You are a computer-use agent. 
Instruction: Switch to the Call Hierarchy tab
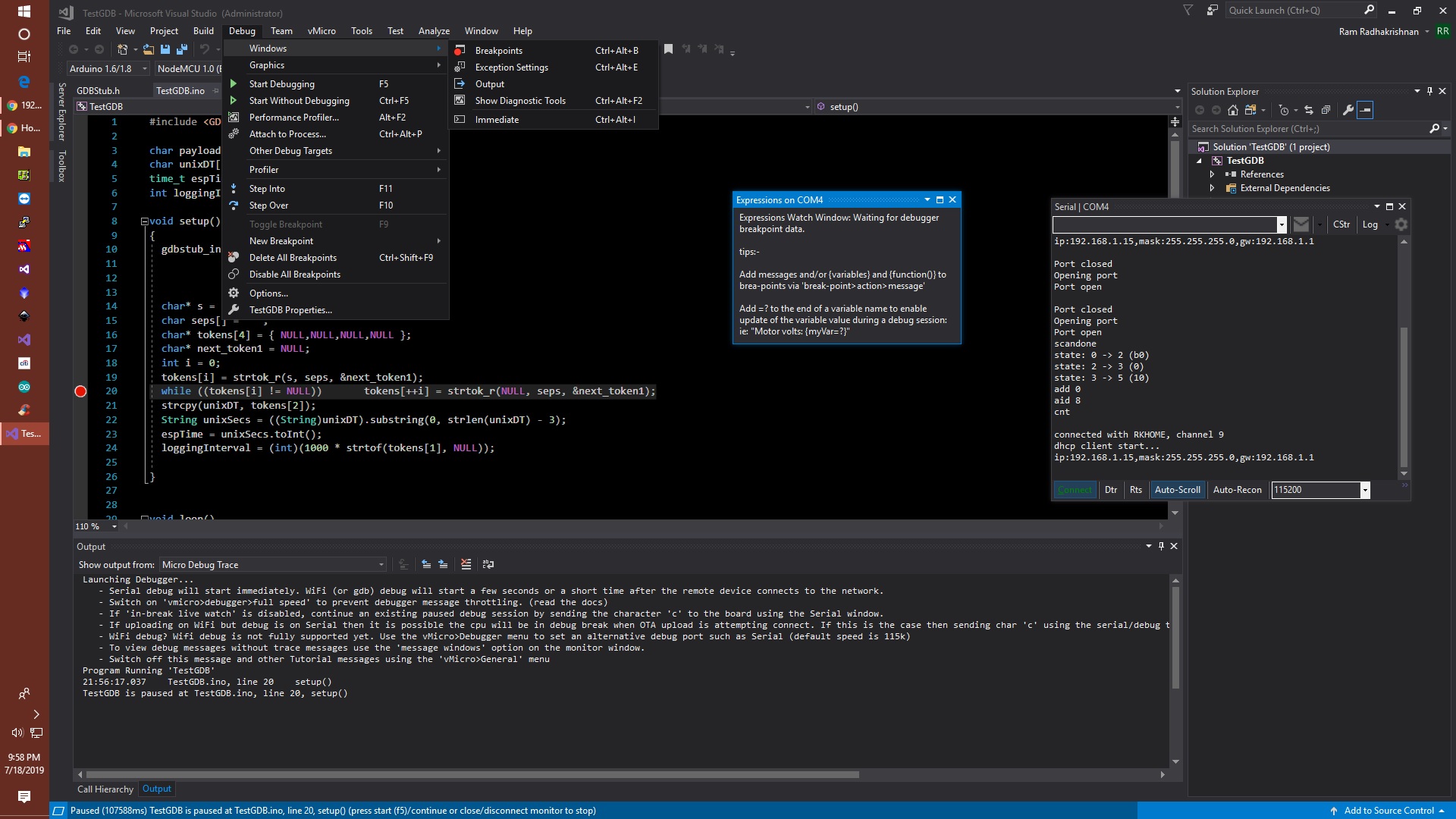[105, 789]
